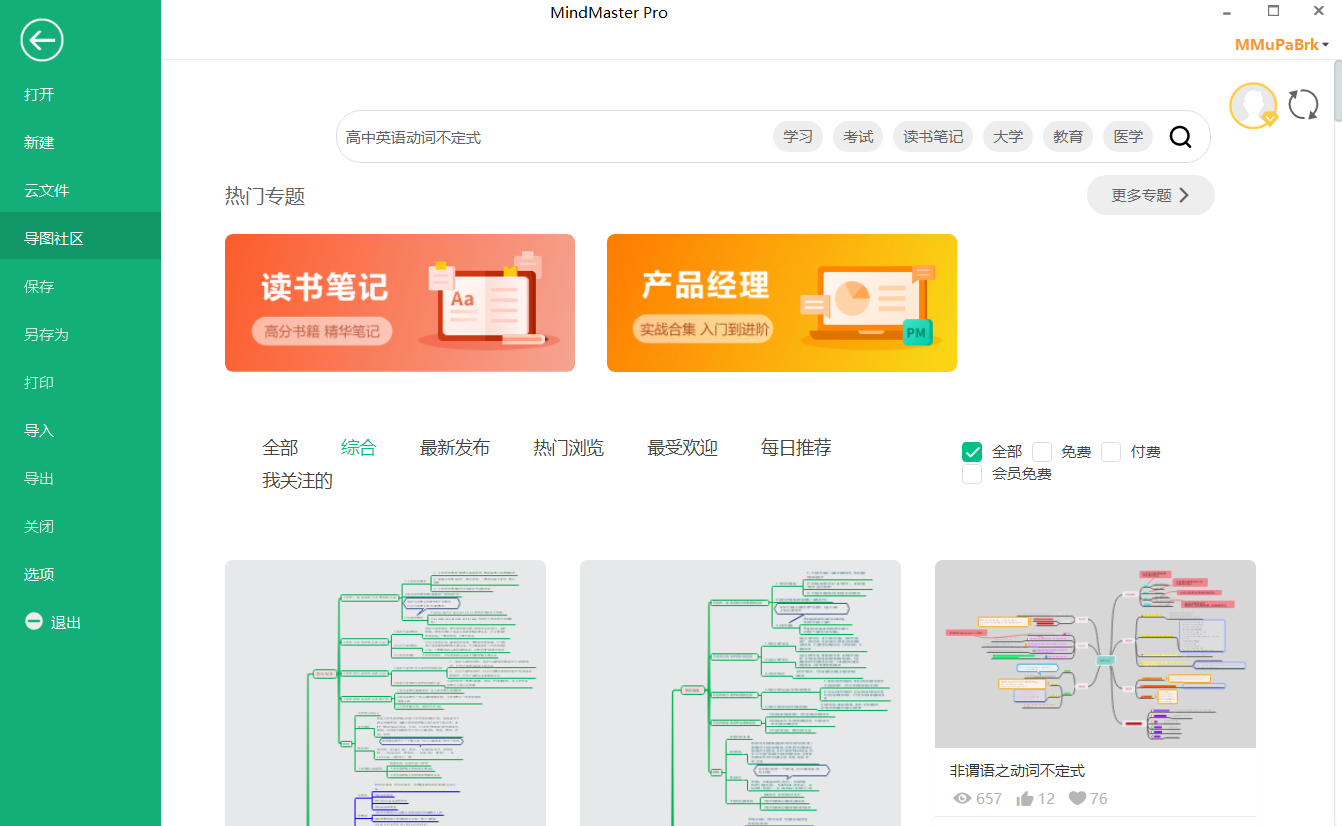
Task: Switch to the 每日推荐 tab
Action: pyautogui.click(x=796, y=448)
